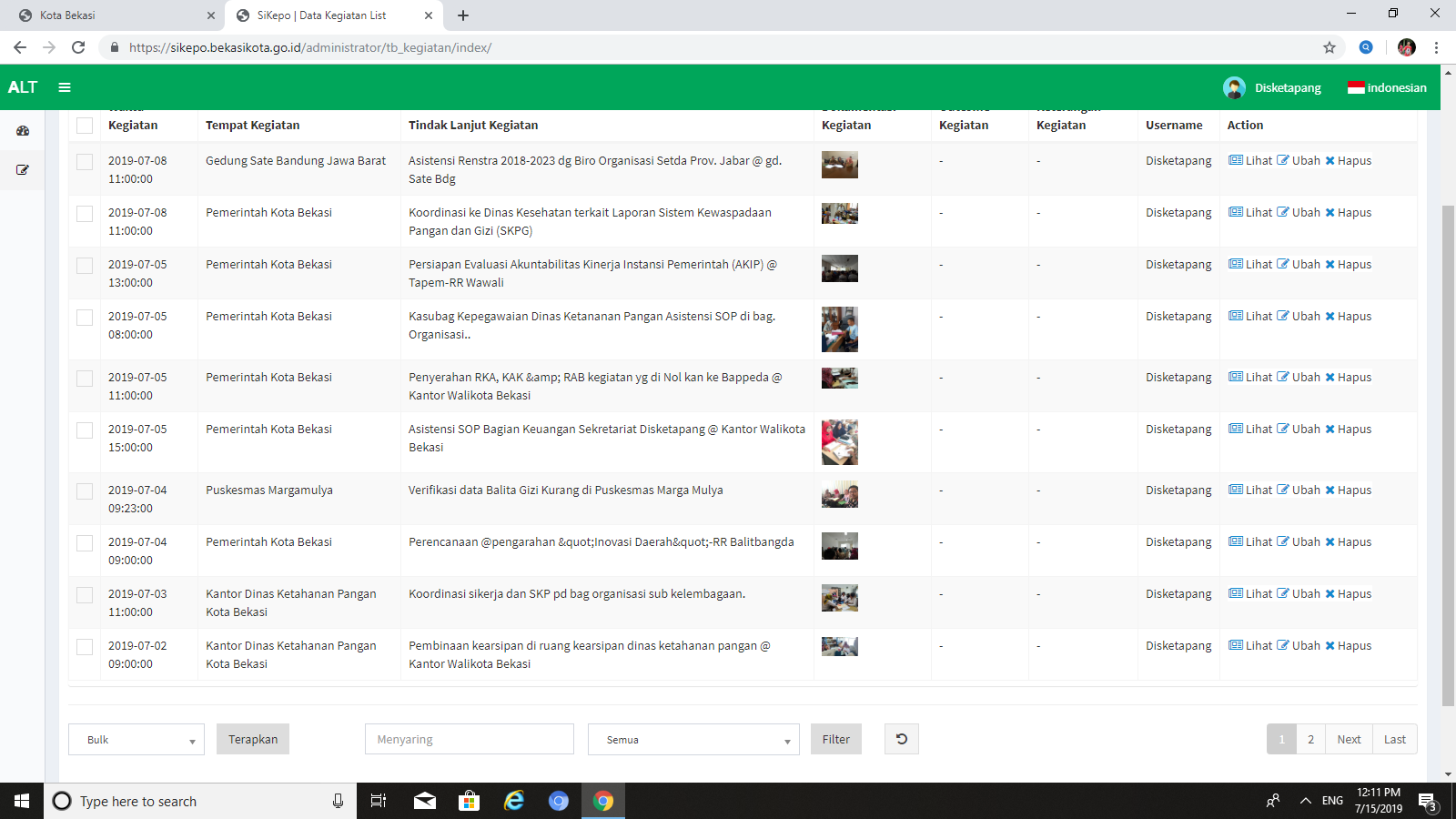Click Ubah for Penyerahan RKA row
Image resolution: width=1456 pixels, height=819 pixels.
[1299, 377]
